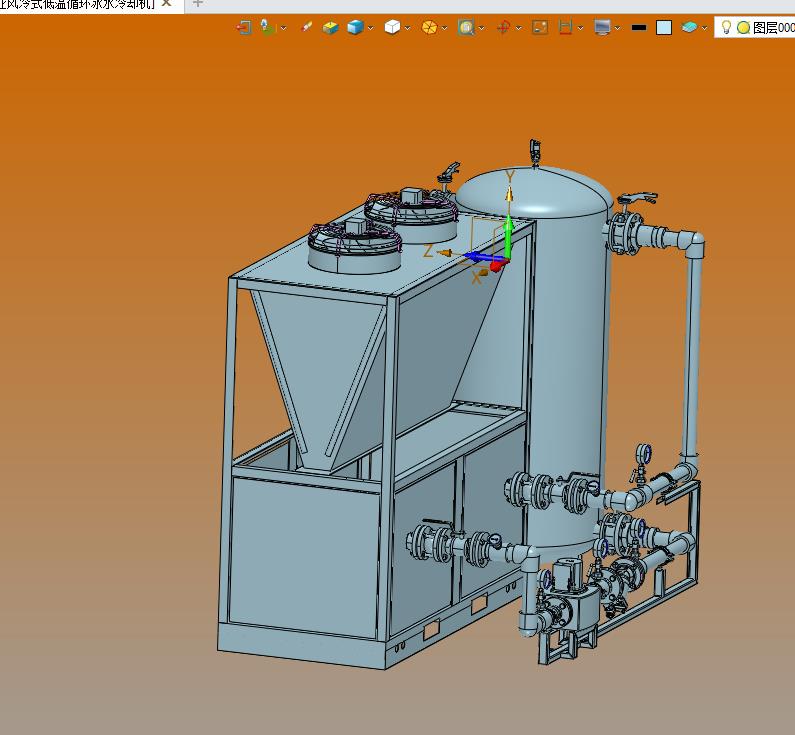The image size is (795, 735).
Task: Click the red H-shaped bracket icon
Action: (x=565, y=27)
